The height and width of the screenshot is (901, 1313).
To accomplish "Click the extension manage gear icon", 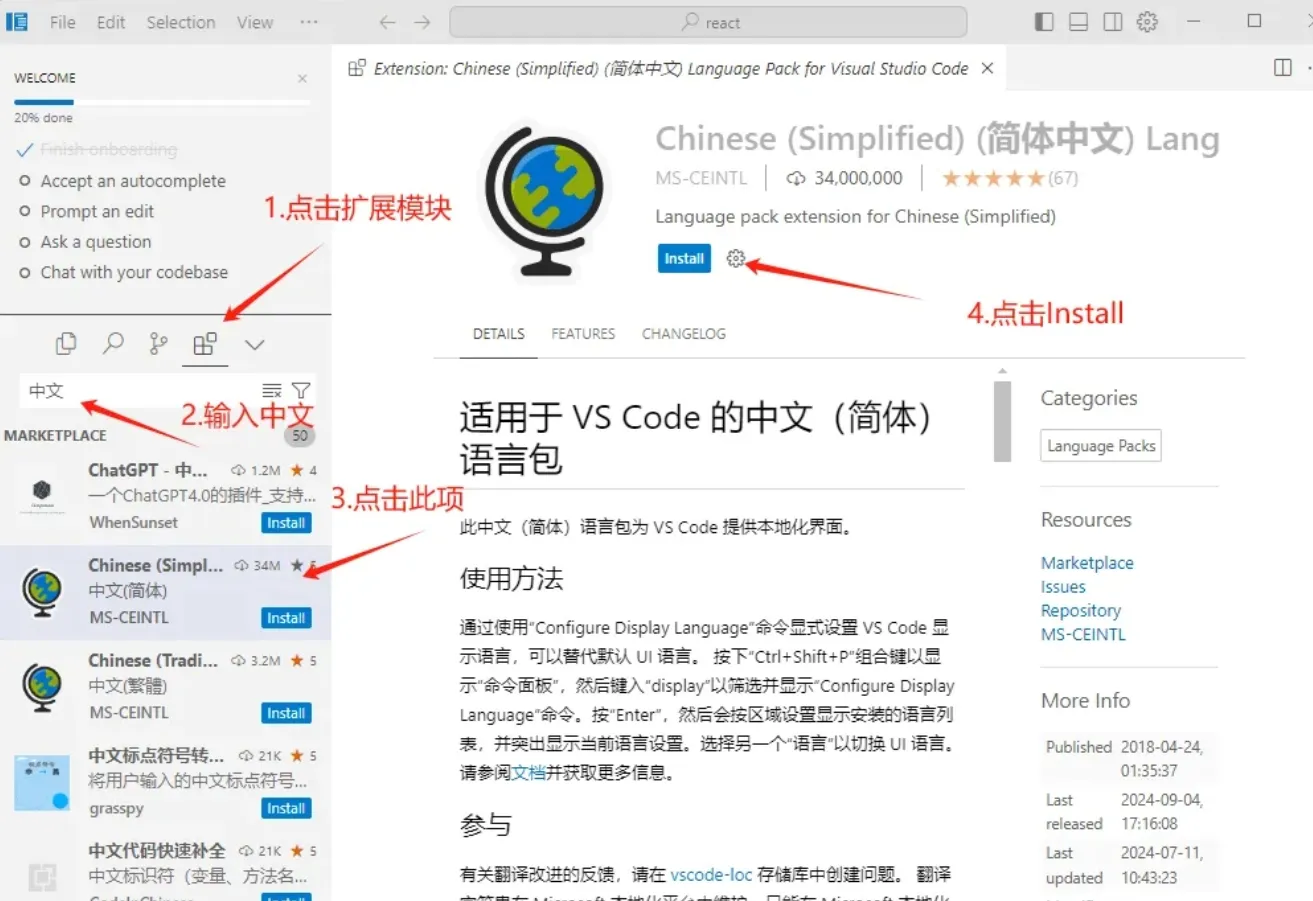I will pyautogui.click(x=736, y=258).
